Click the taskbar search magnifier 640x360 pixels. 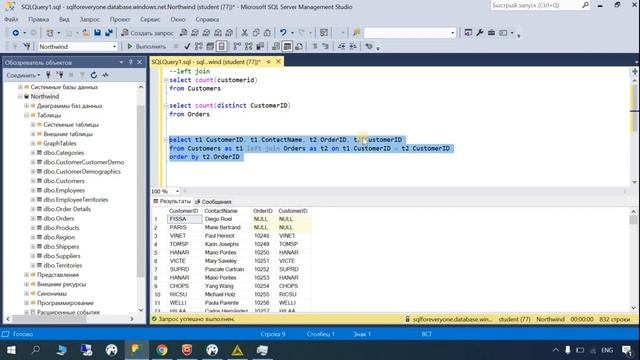point(36,350)
